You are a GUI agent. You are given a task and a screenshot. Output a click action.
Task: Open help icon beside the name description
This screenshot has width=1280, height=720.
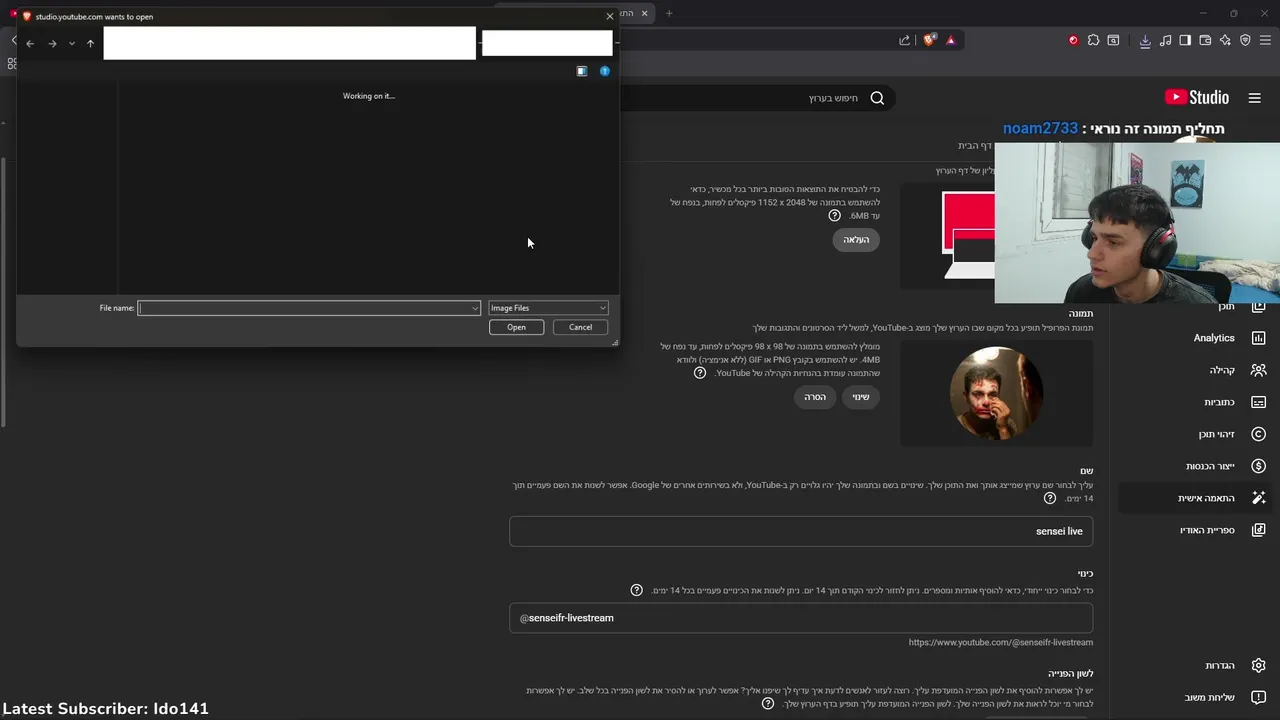click(x=1049, y=498)
